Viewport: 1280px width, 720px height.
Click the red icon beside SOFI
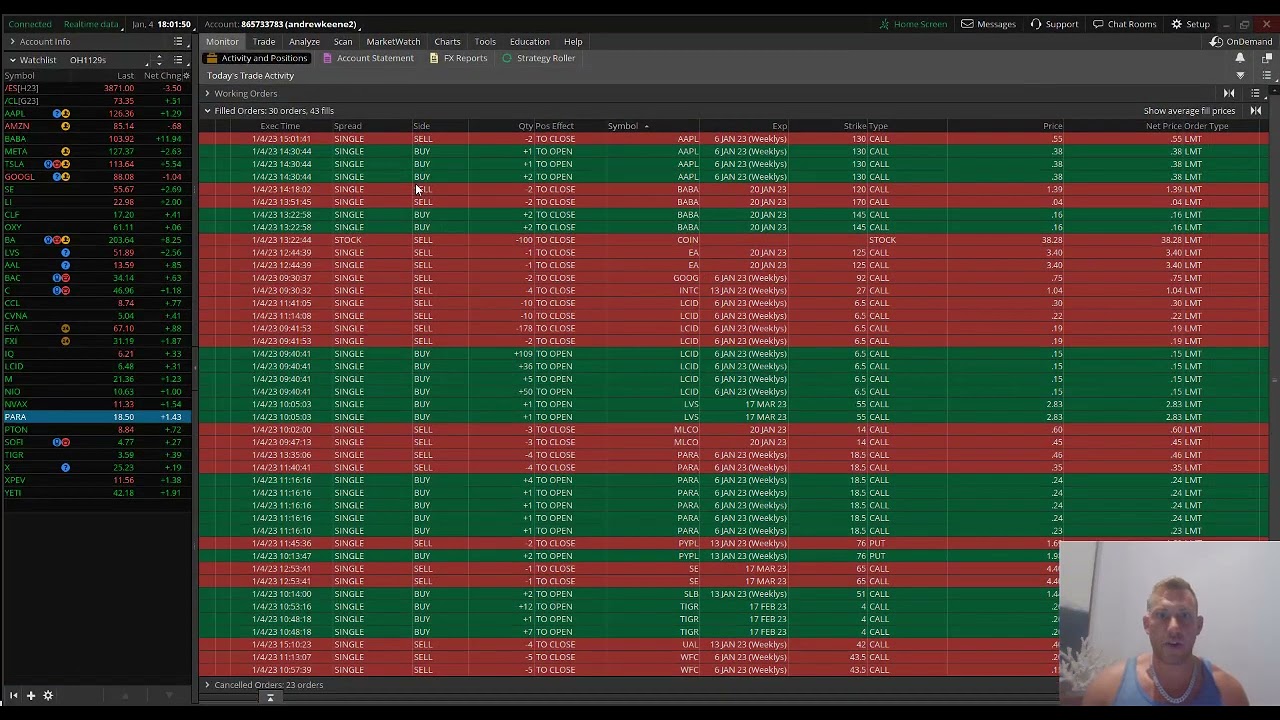(65, 442)
